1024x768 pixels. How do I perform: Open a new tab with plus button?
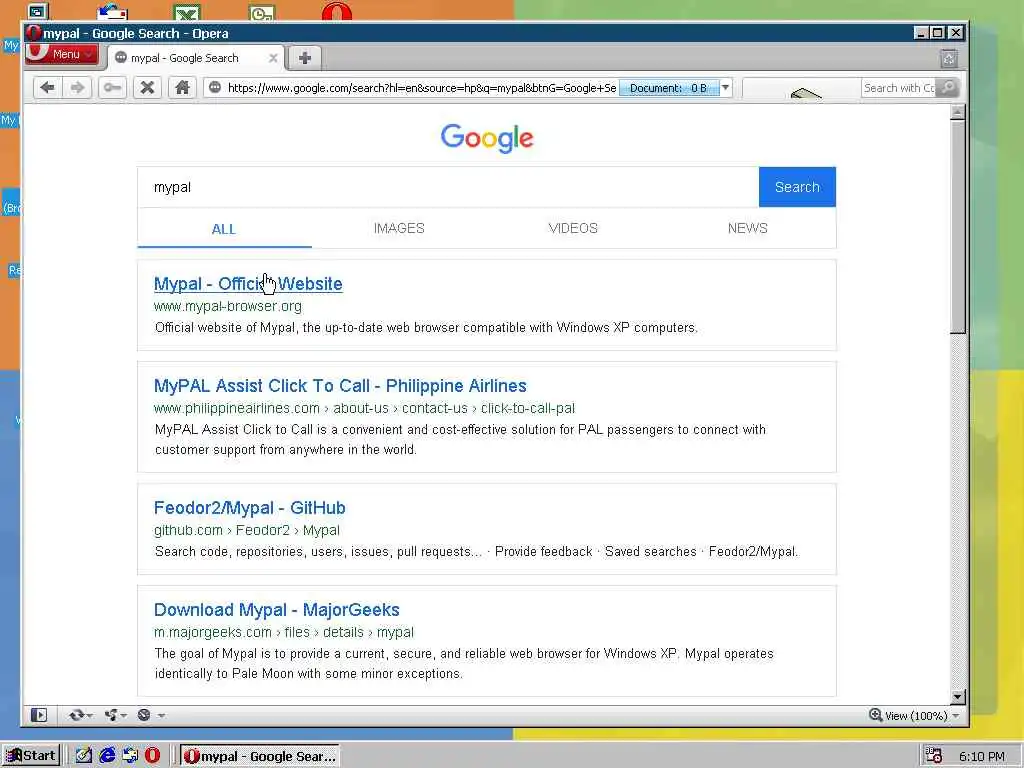[304, 58]
